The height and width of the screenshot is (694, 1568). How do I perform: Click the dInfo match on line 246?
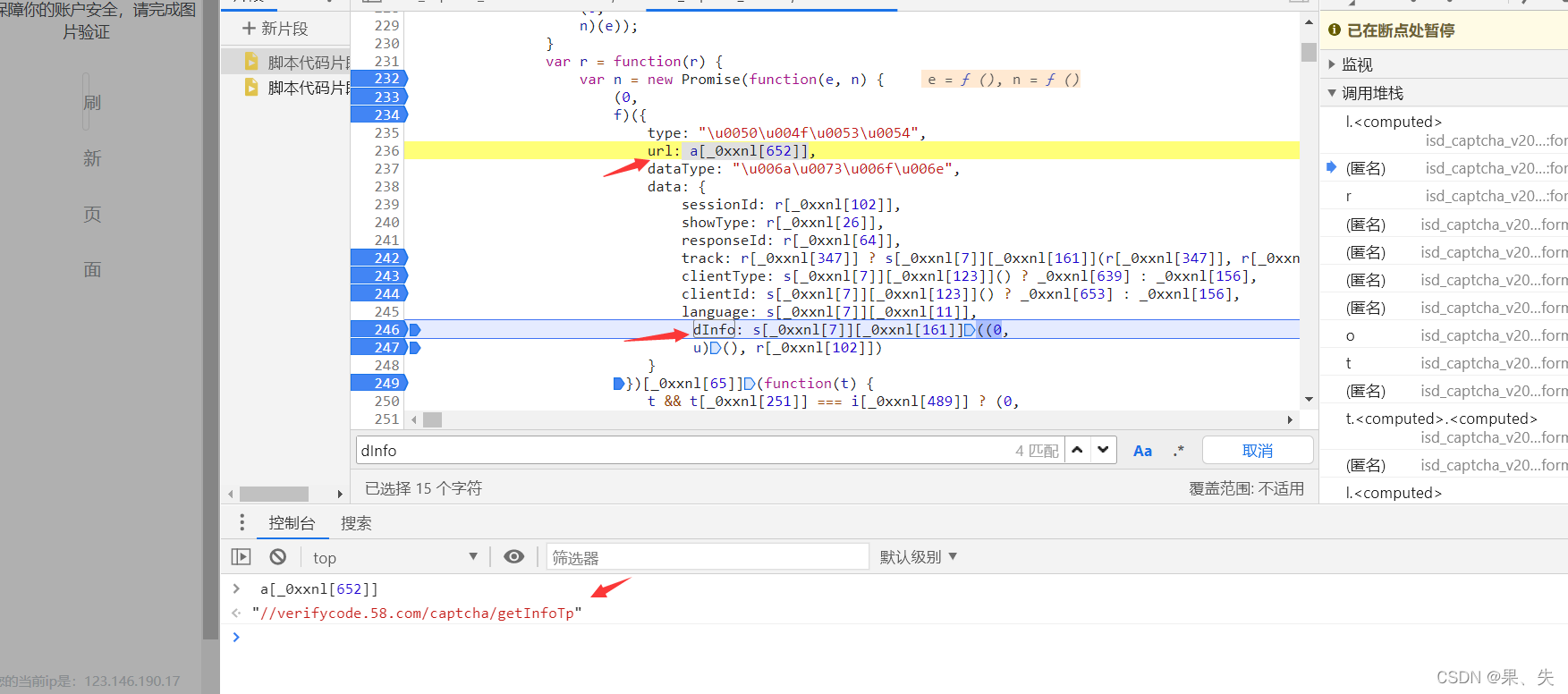[x=714, y=329]
